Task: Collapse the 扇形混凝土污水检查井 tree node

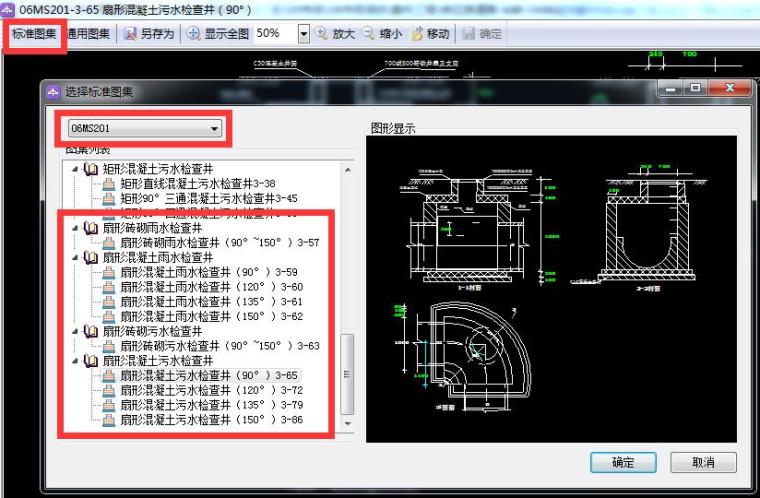Action: click(75, 360)
